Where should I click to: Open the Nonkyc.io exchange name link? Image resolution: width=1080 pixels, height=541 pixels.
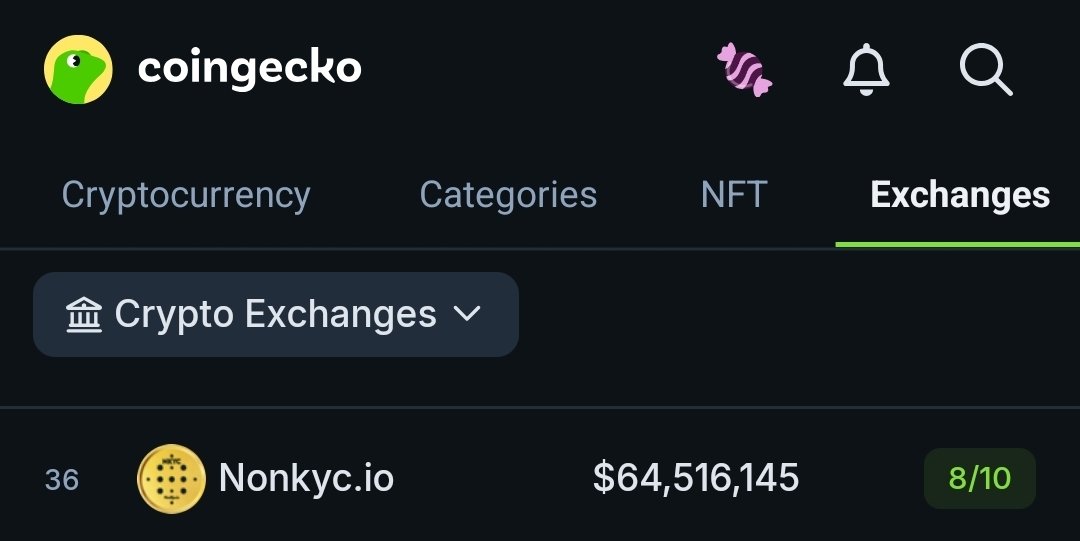tap(306, 478)
